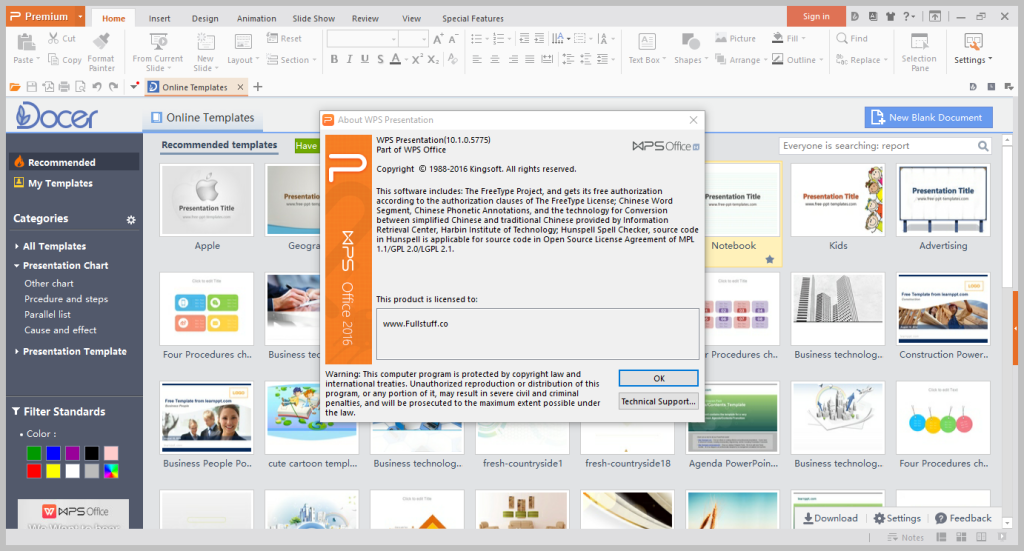Click New Blank Document button
The height and width of the screenshot is (551, 1024).
[929, 118]
